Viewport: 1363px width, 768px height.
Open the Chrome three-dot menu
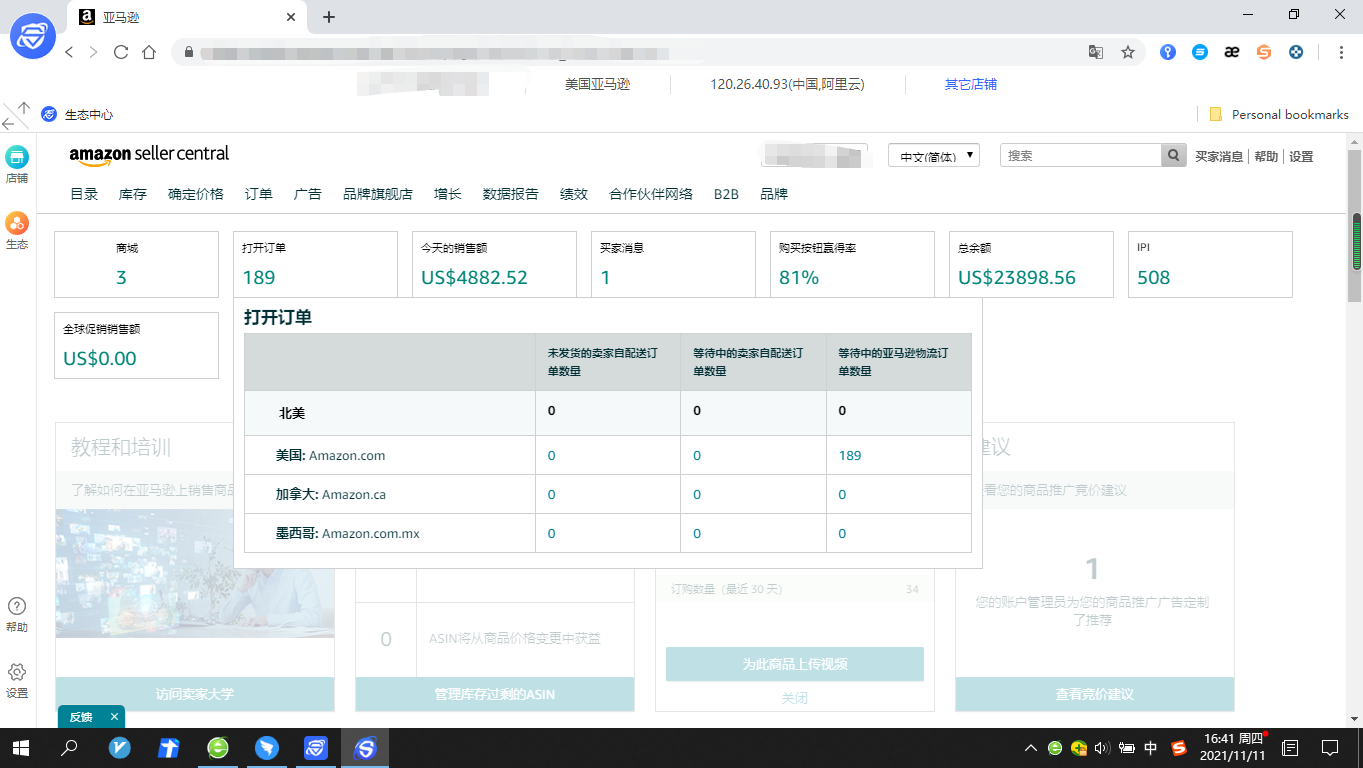pos(1341,51)
